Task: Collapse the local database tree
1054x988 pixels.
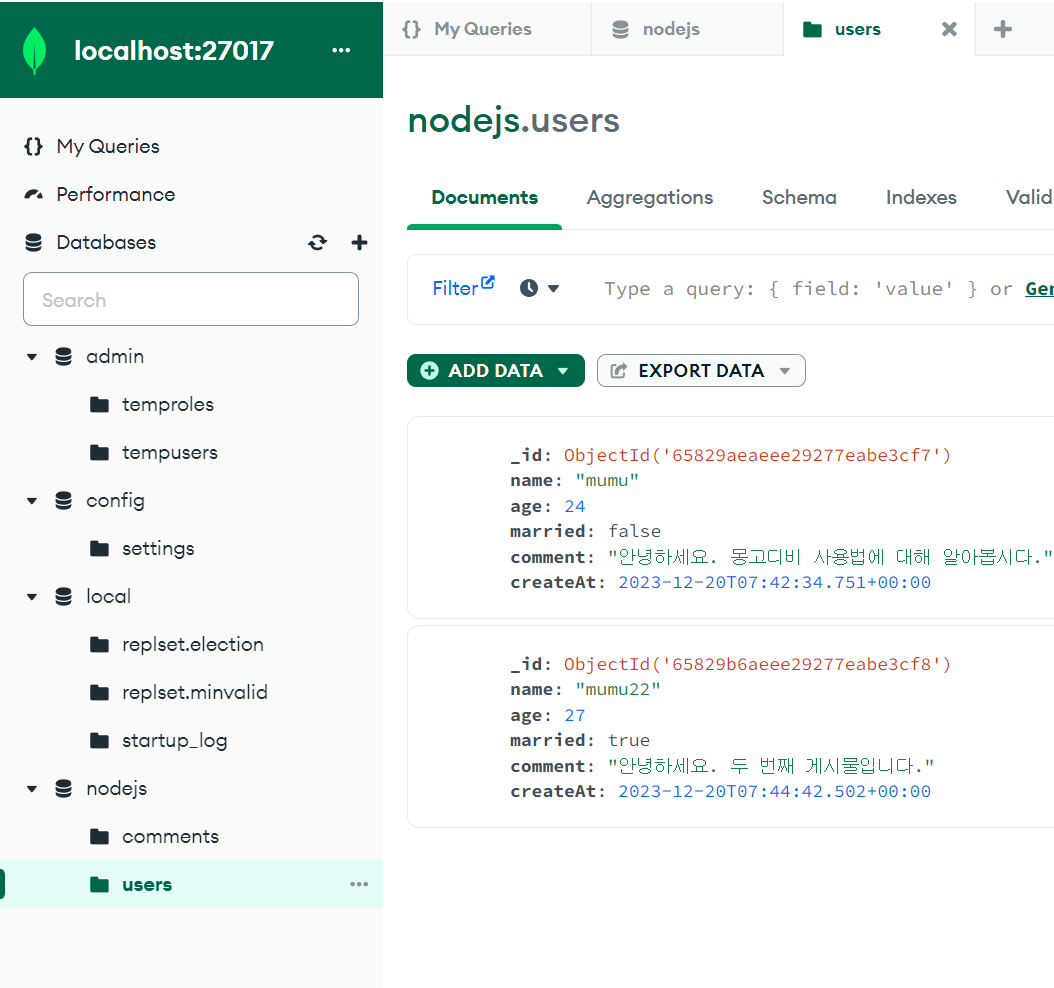Action: coord(32,597)
